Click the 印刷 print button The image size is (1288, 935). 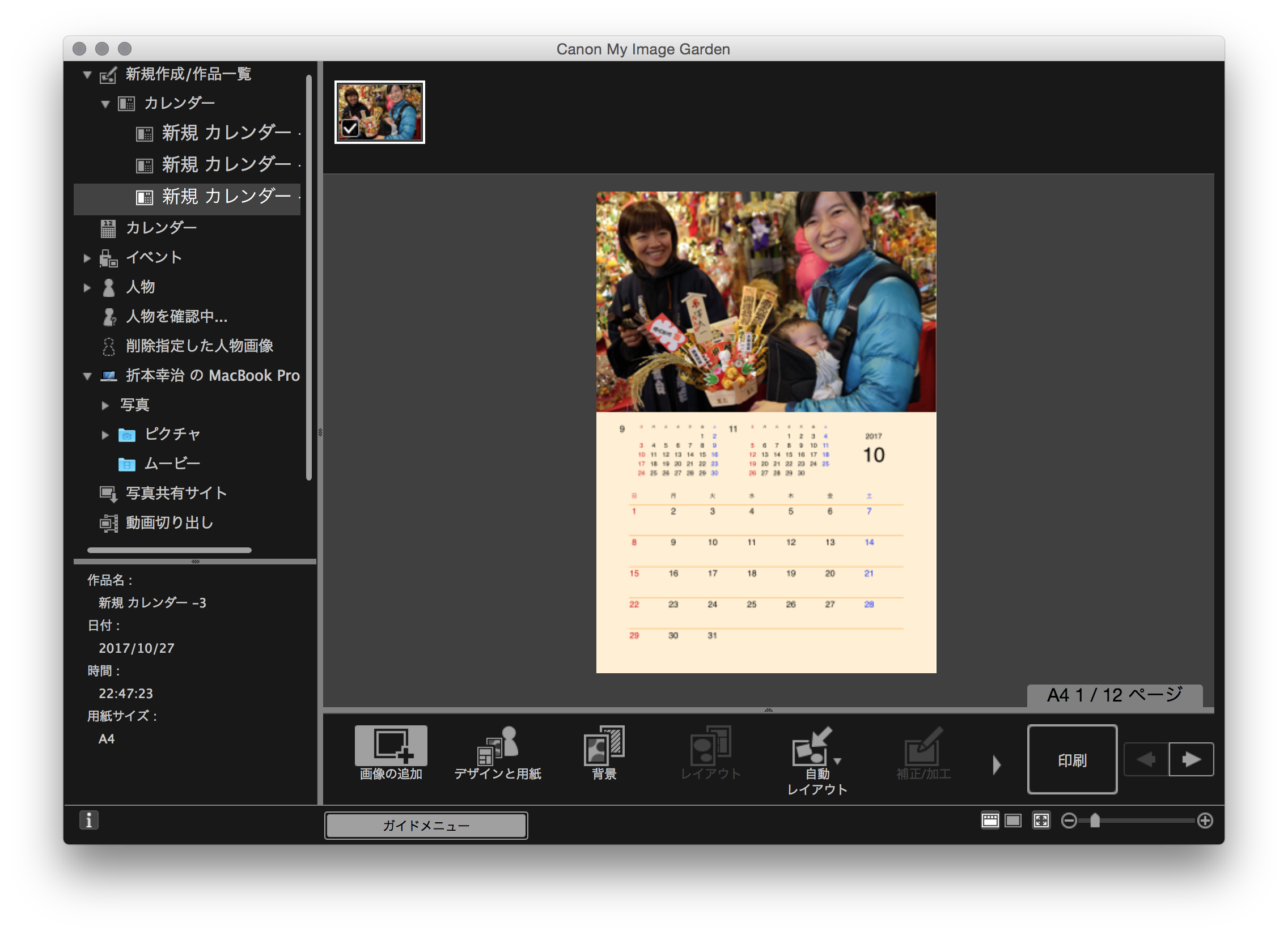1071,759
